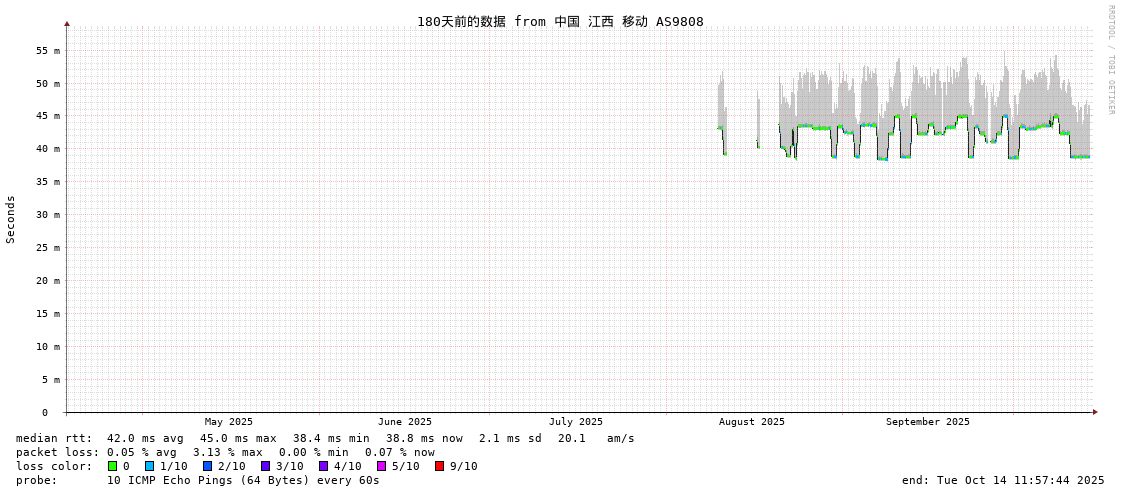The width and height of the screenshot is (1121, 494).
Task: Click the Seconds y-axis label
Action: coord(11,219)
